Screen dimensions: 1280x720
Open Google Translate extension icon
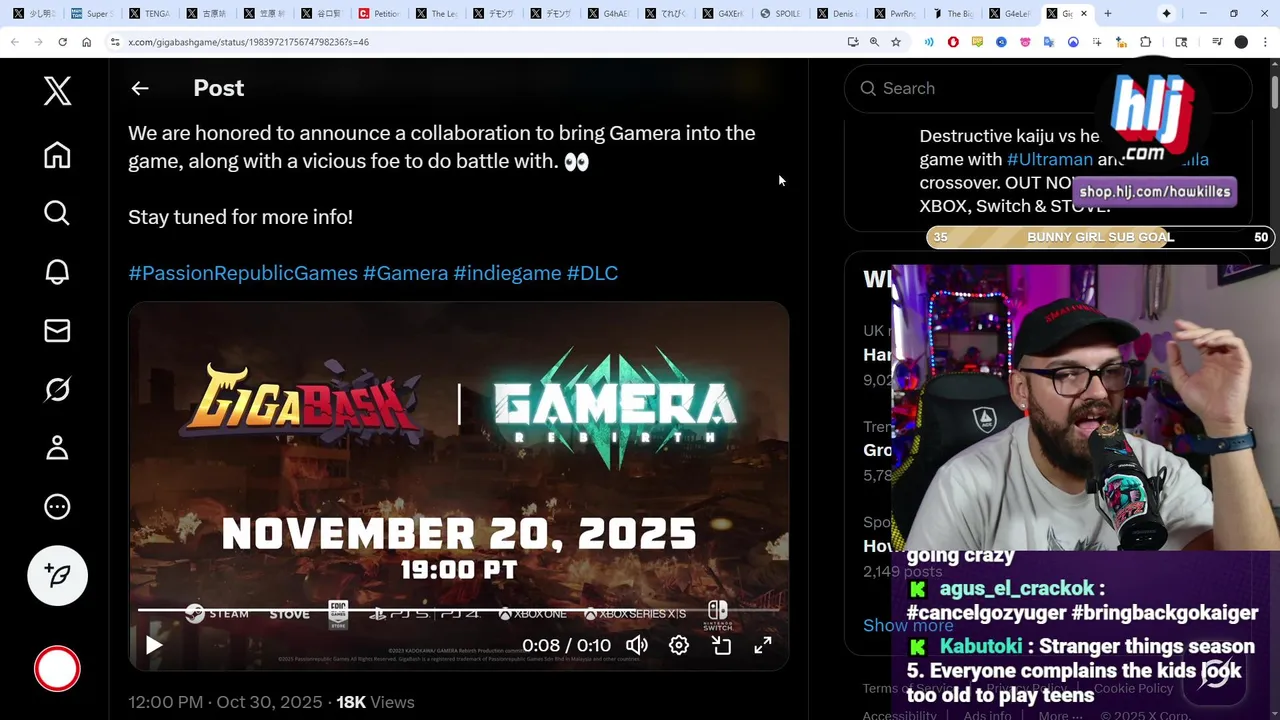click(1049, 42)
